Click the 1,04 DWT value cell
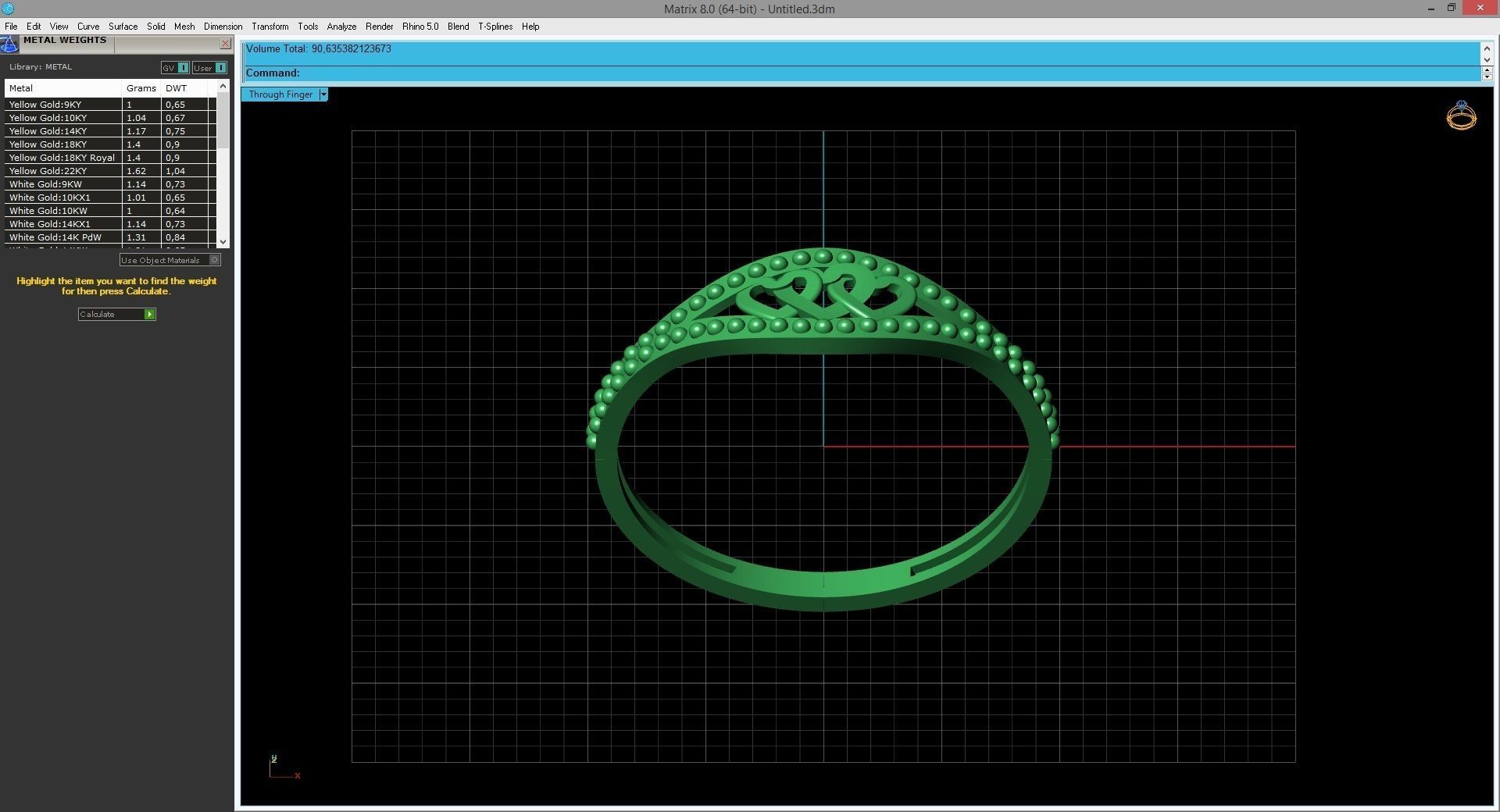This screenshot has width=1500, height=812. (184, 171)
